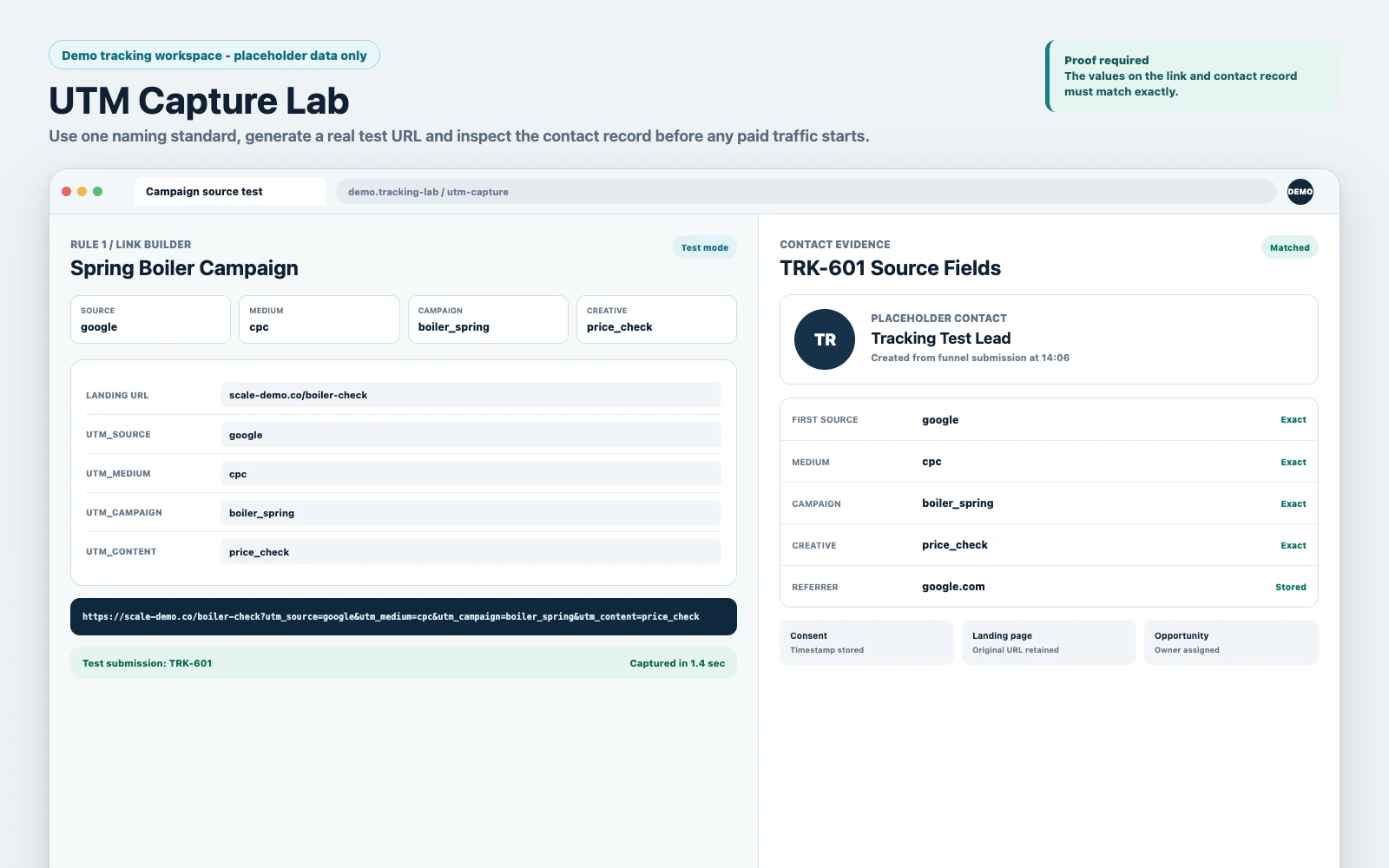Click Exact status in Medium row

[1294, 462]
